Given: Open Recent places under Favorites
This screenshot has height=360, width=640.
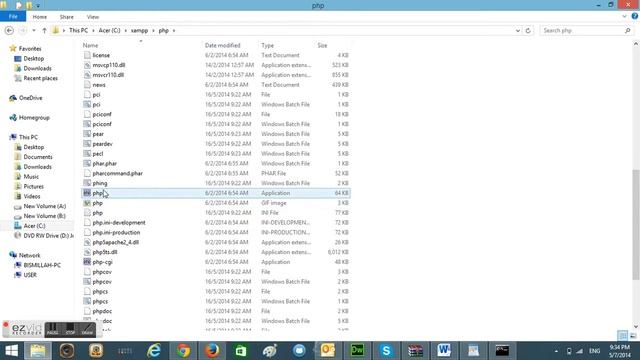Looking at the screenshot, I should point(40,78).
